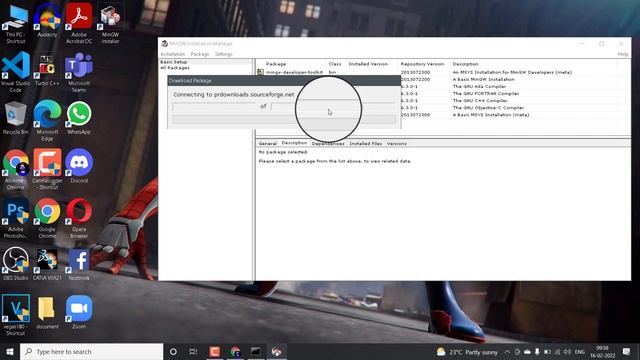Click the Windows Start button
The image size is (640, 360).
point(10,351)
